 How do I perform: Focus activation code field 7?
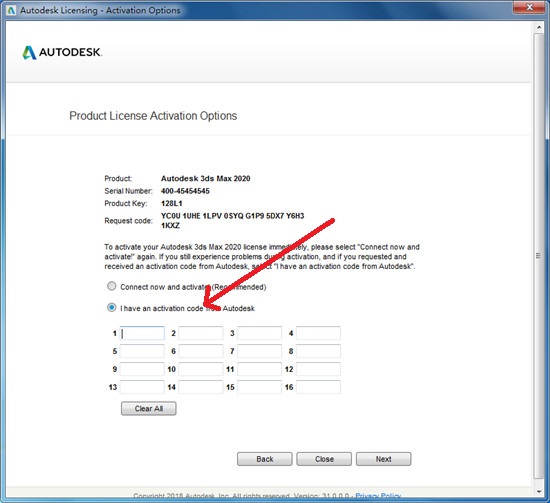[x=260, y=351]
